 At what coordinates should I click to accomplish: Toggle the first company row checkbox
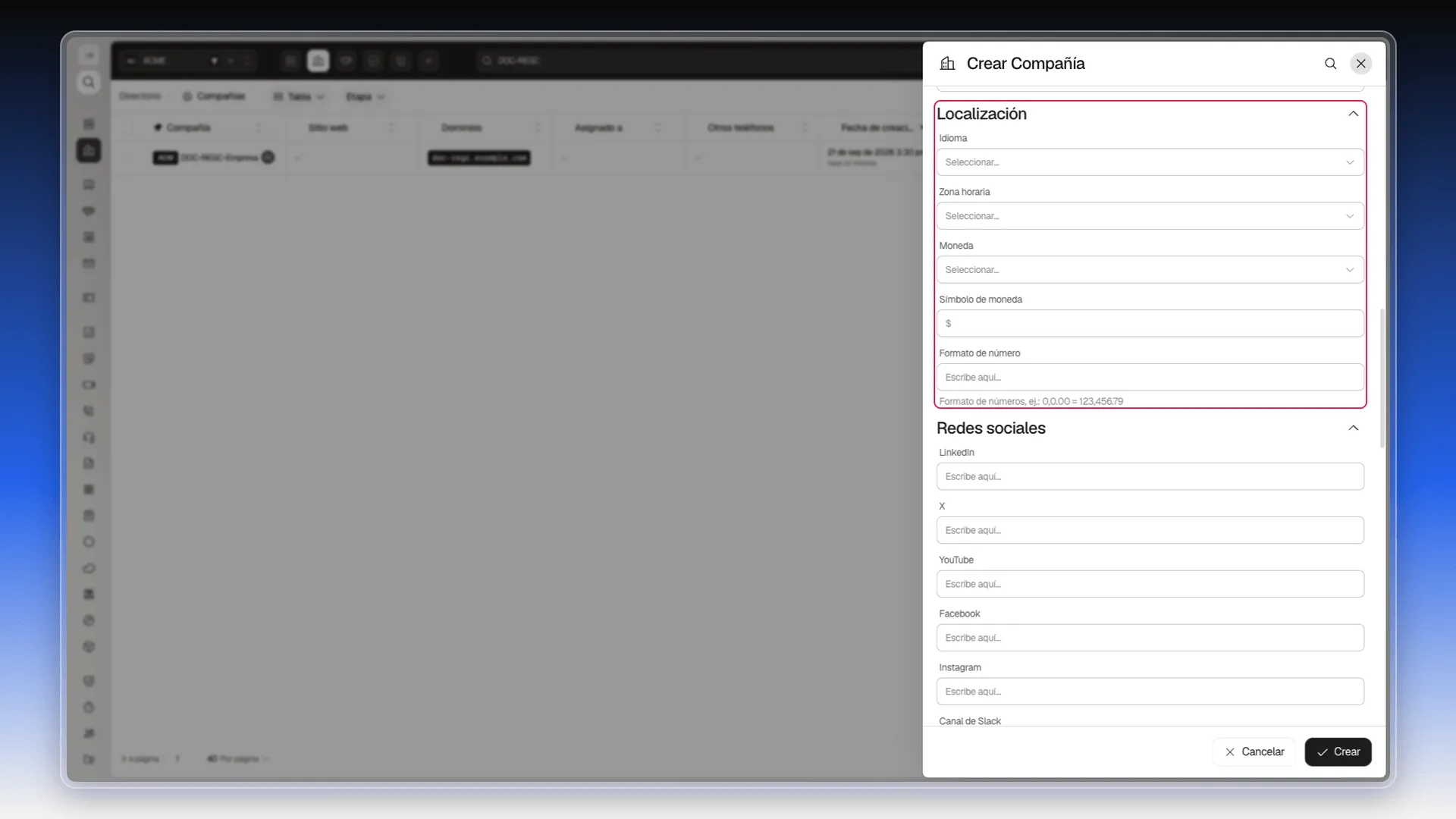[x=127, y=158]
